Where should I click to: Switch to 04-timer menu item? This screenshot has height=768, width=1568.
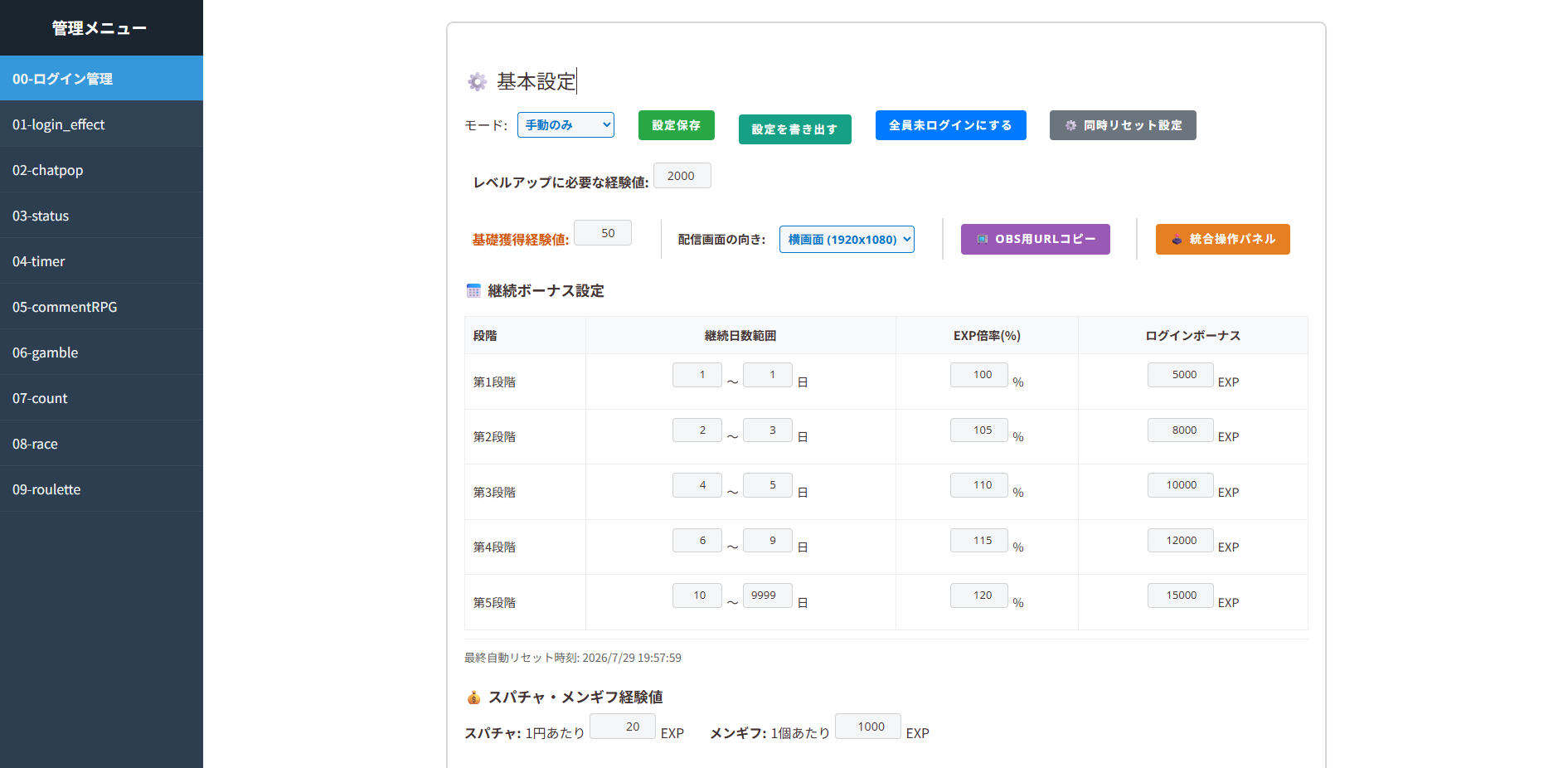pyautogui.click(x=101, y=261)
